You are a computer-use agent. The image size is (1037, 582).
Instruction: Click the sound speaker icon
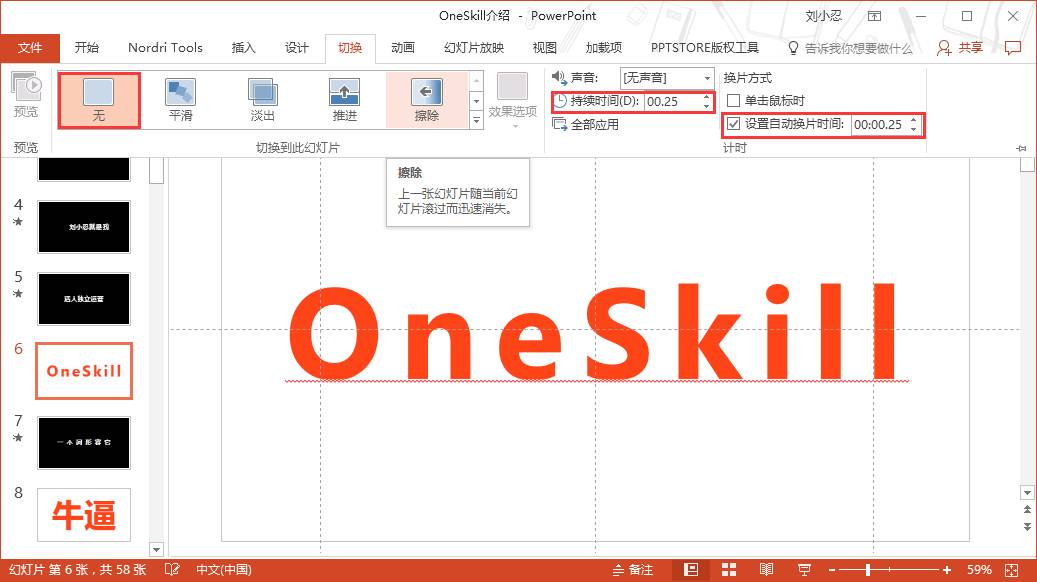560,78
